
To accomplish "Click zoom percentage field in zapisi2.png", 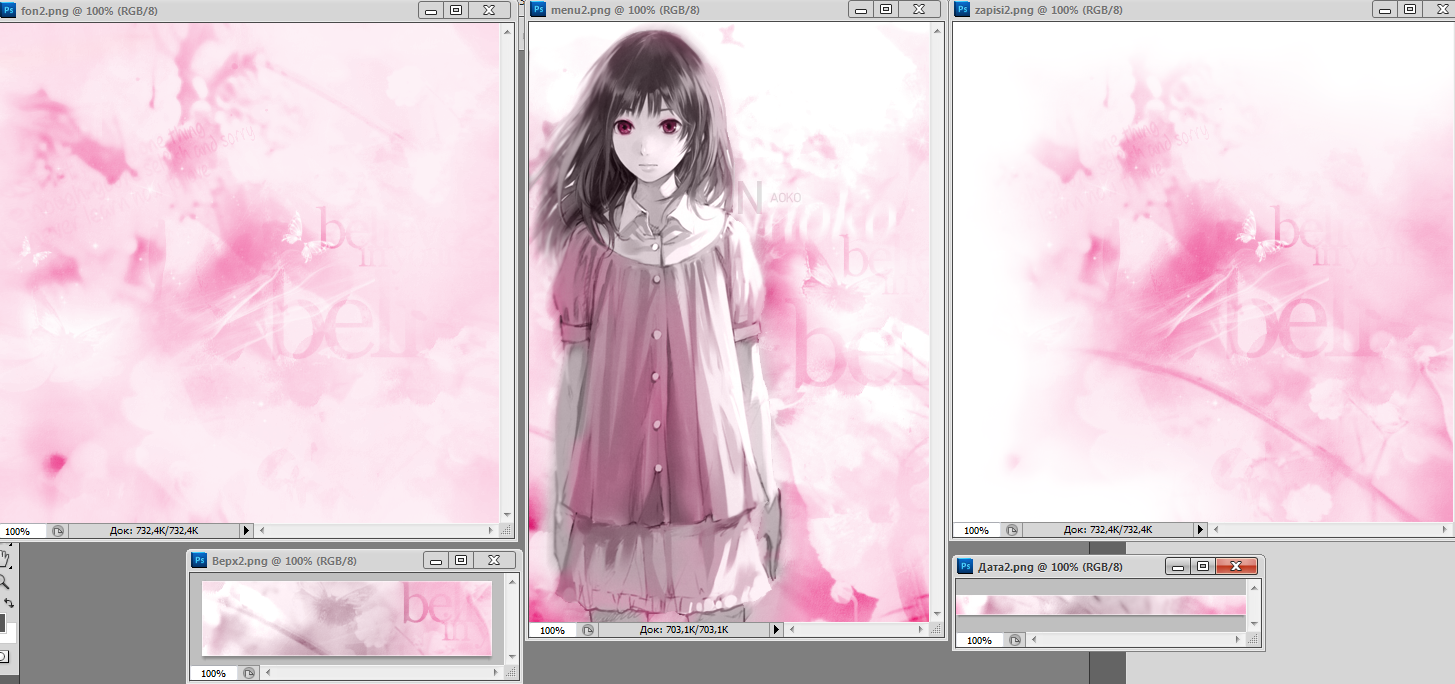I will pyautogui.click(x=978, y=530).
